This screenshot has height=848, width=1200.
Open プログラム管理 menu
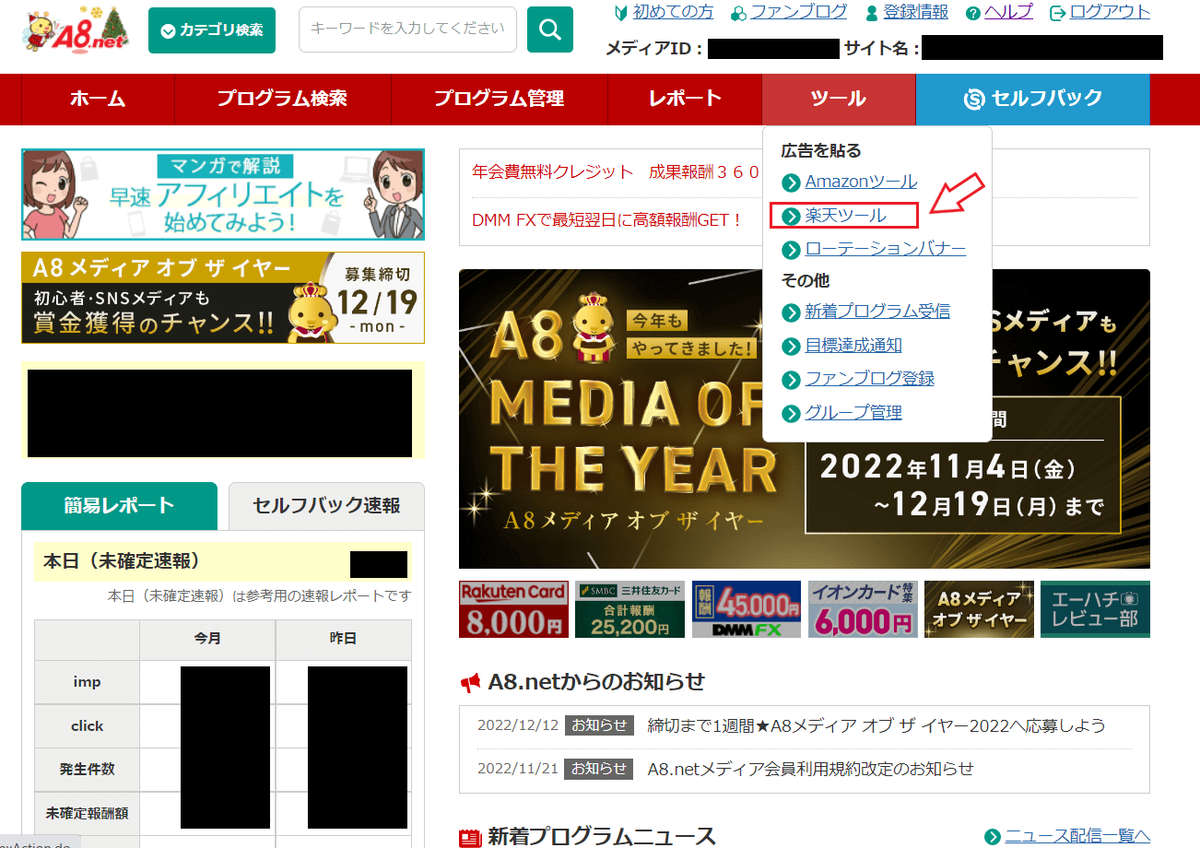pos(499,98)
